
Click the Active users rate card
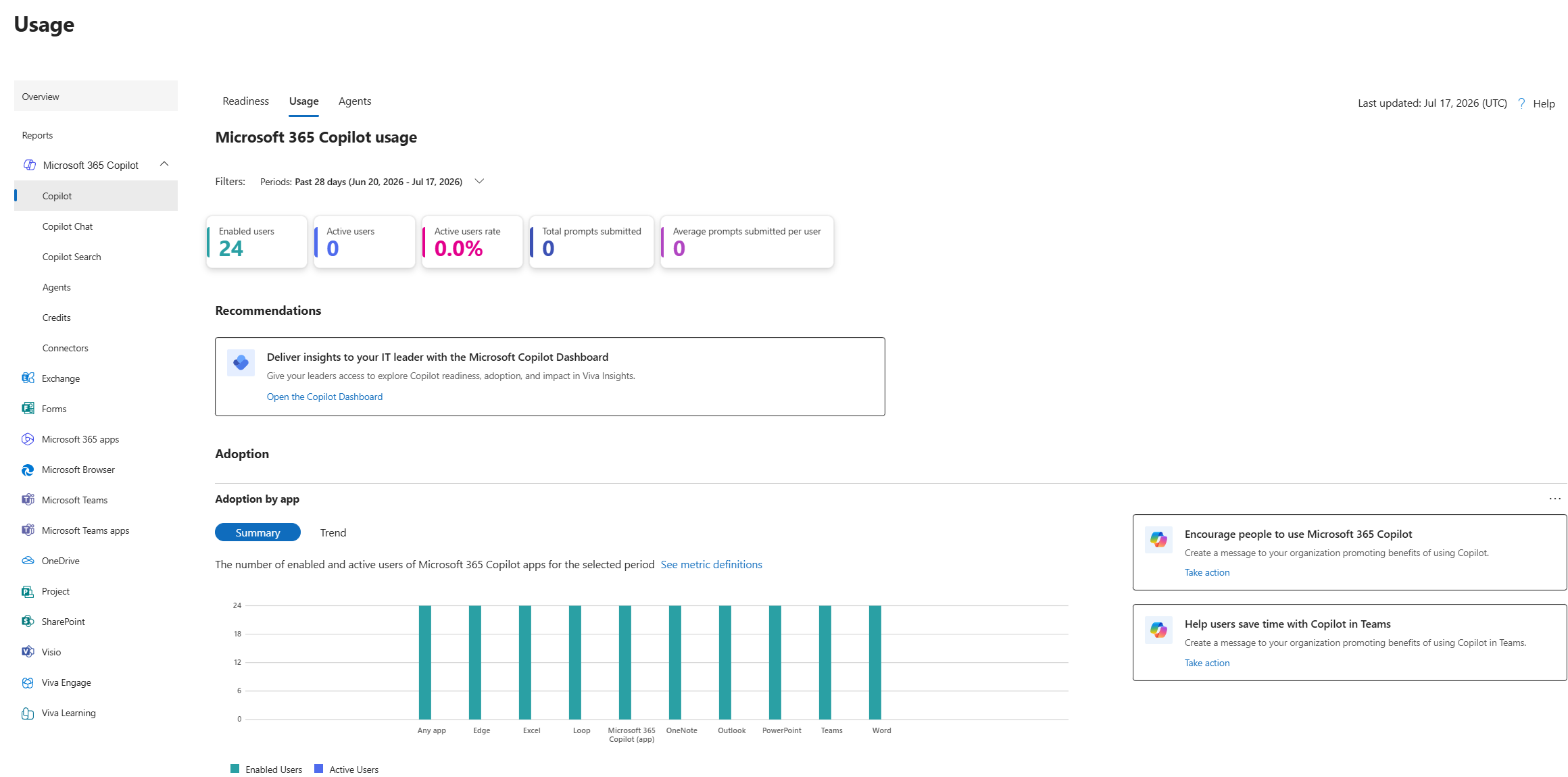(x=472, y=242)
